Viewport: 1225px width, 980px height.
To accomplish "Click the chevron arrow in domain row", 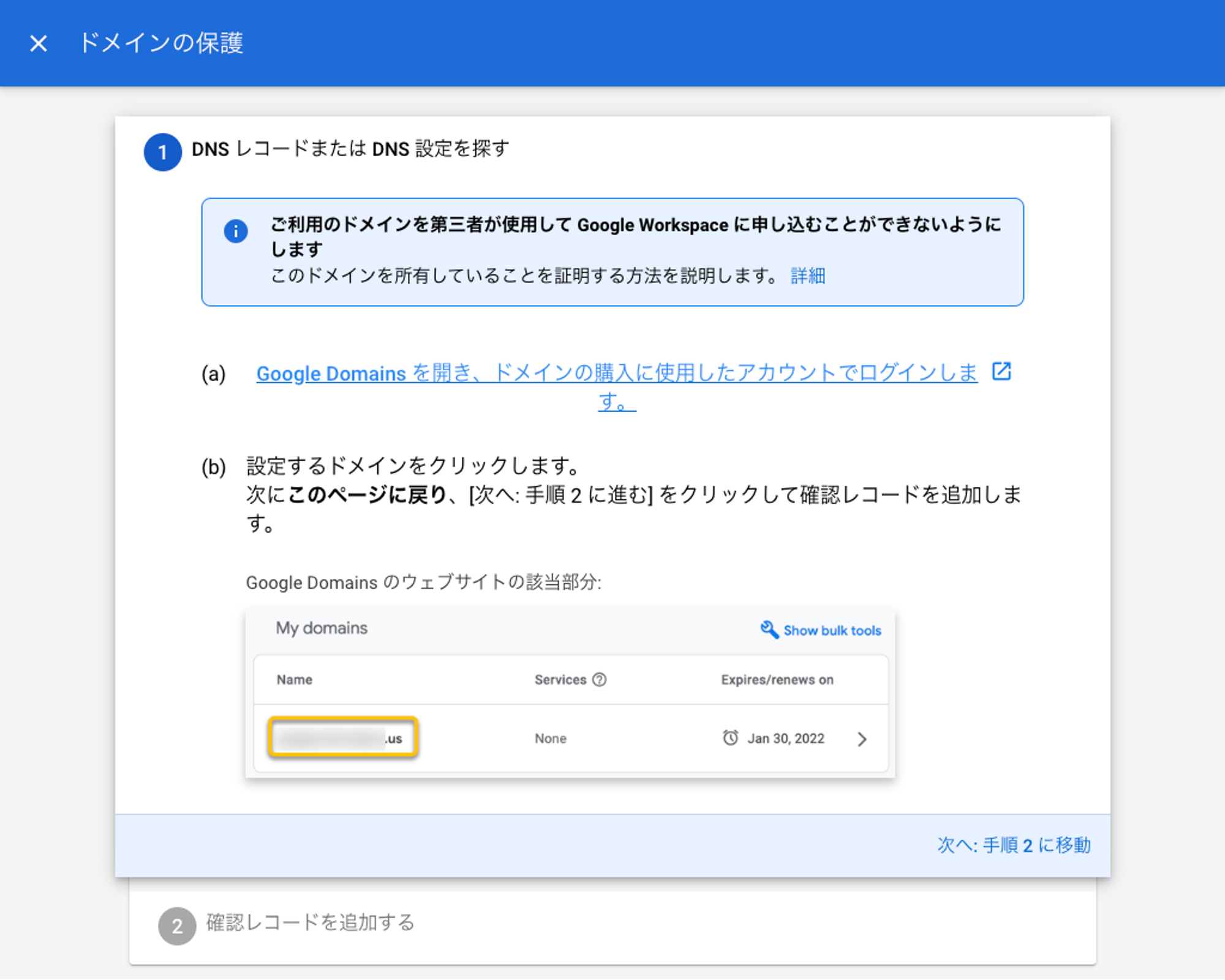I will 862,739.
